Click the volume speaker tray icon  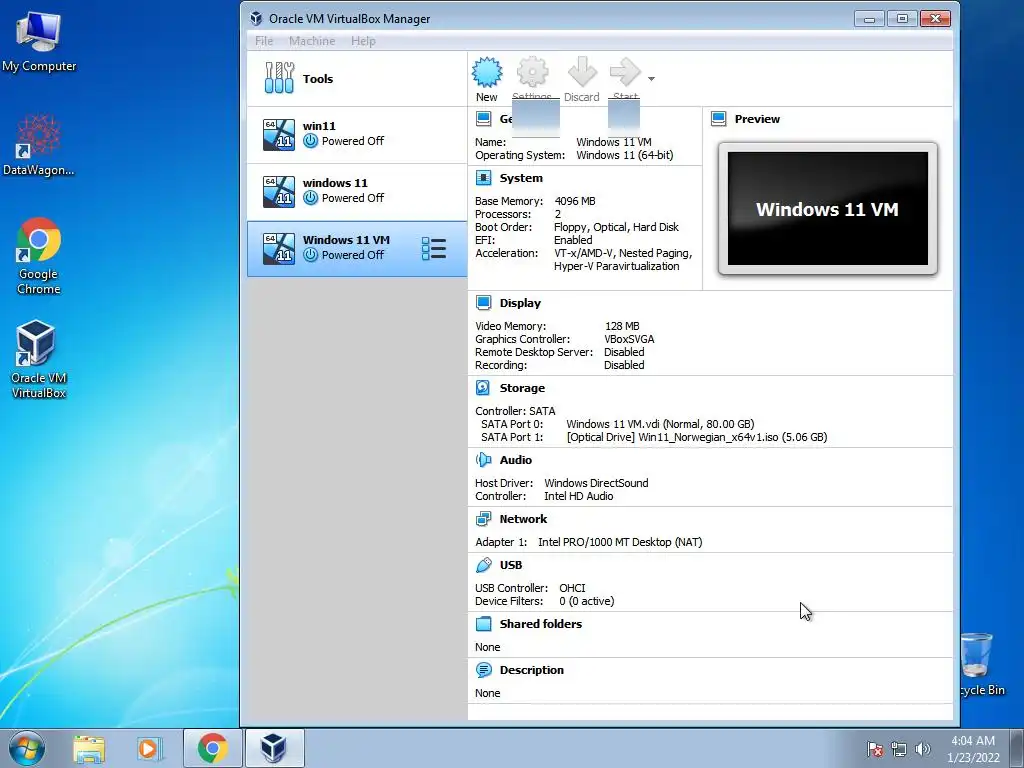tap(923, 749)
